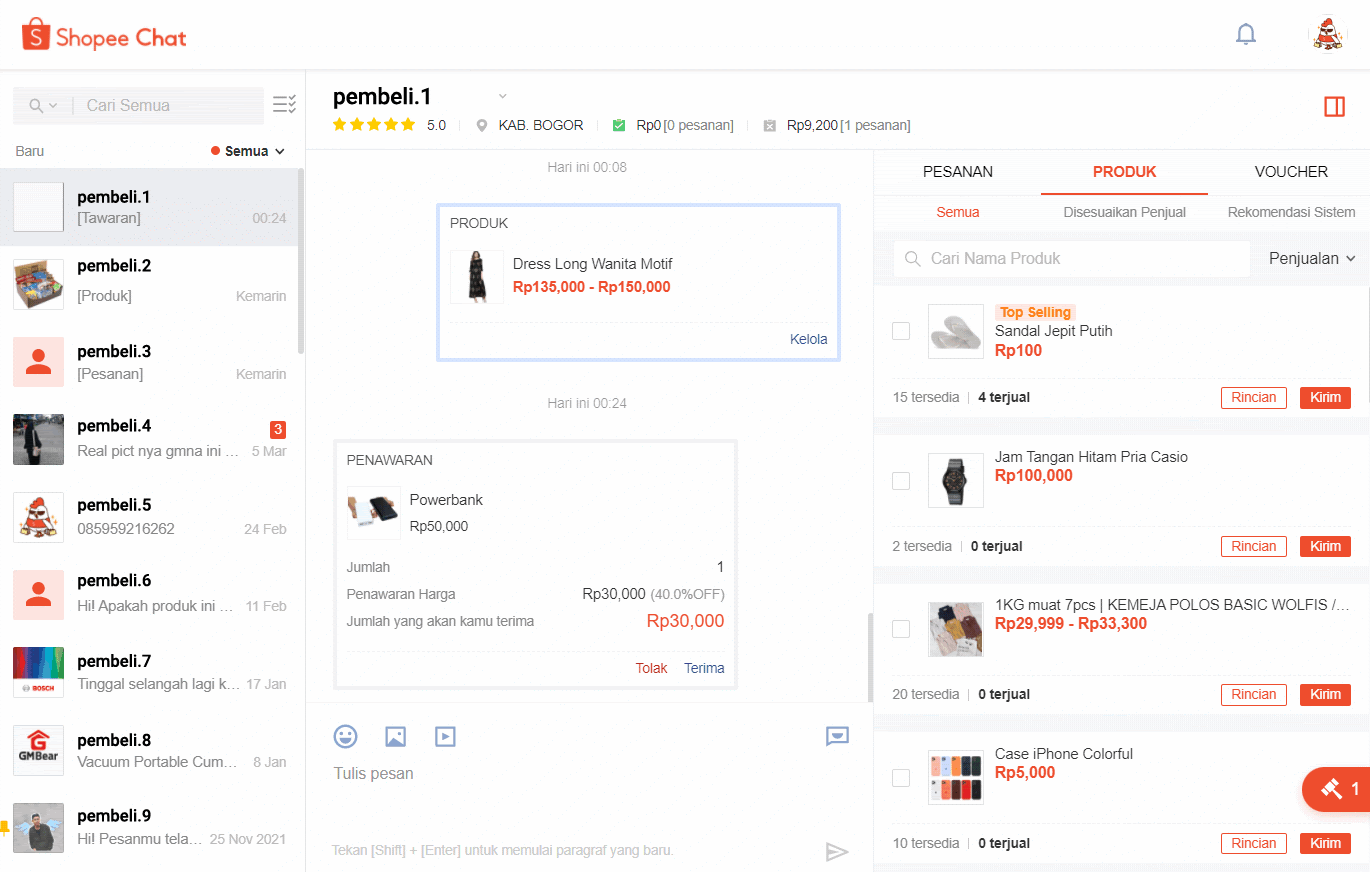Send the Sandal Jepit Putih via Kirim button
This screenshot has width=1370, height=872.
click(x=1325, y=397)
